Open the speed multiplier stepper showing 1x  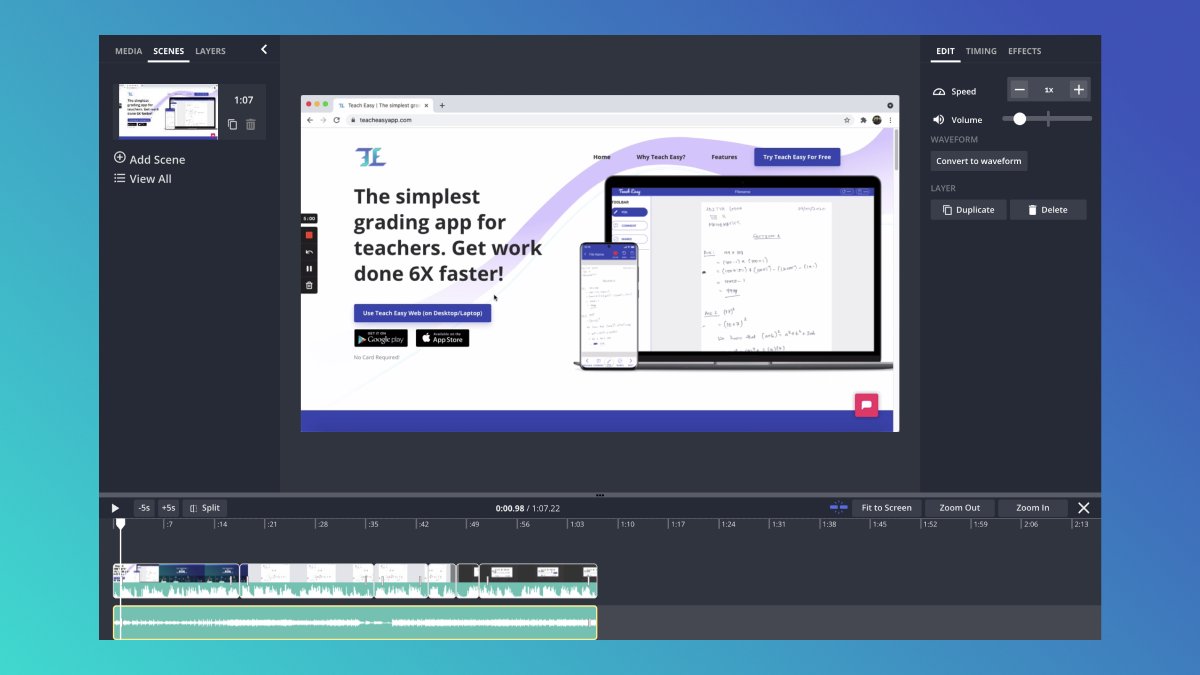pyautogui.click(x=1048, y=89)
